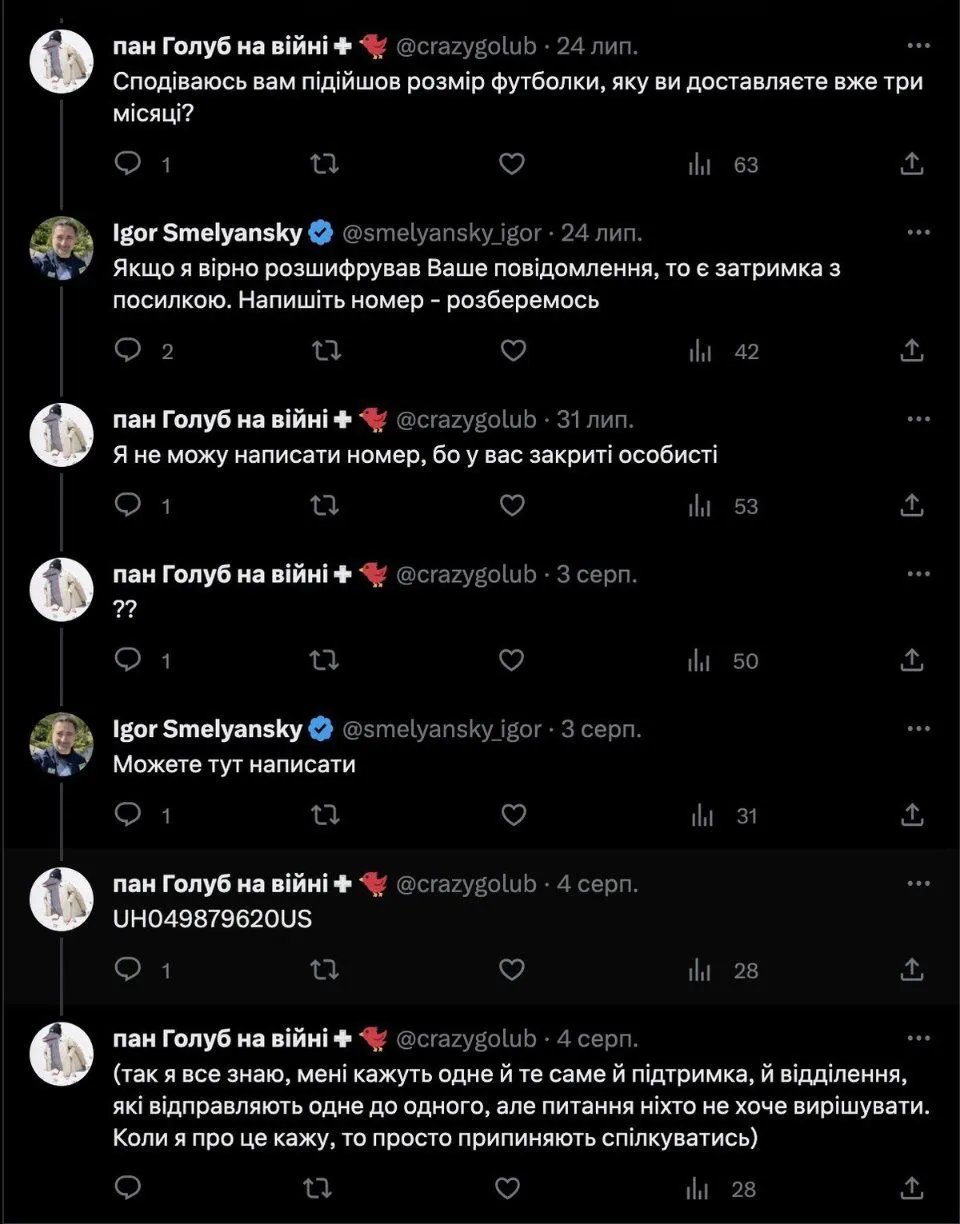
Task: Like the UH049879620US tracking number tweet
Action: [x=512, y=970]
